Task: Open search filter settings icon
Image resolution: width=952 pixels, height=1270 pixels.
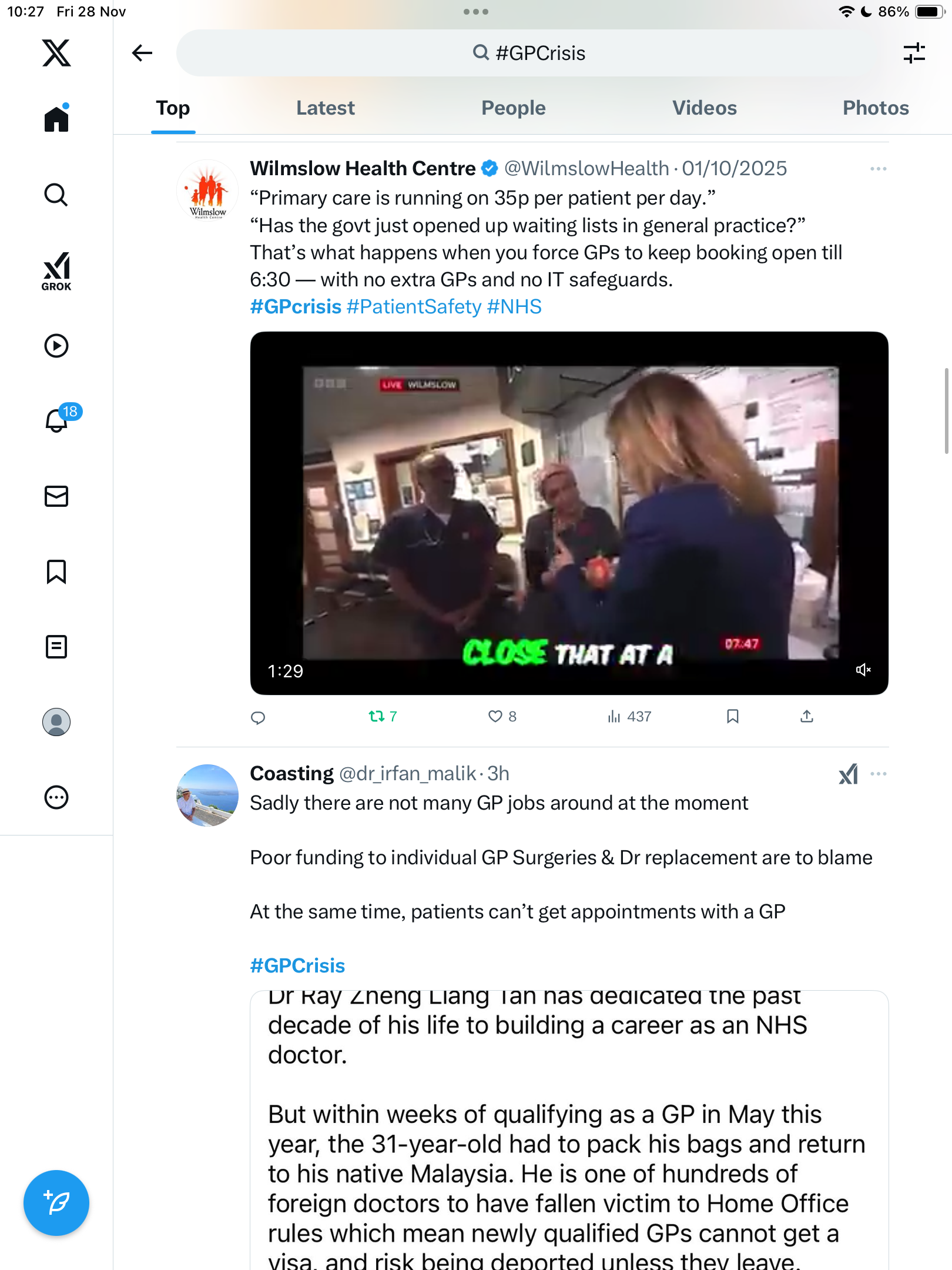Action: [x=914, y=53]
